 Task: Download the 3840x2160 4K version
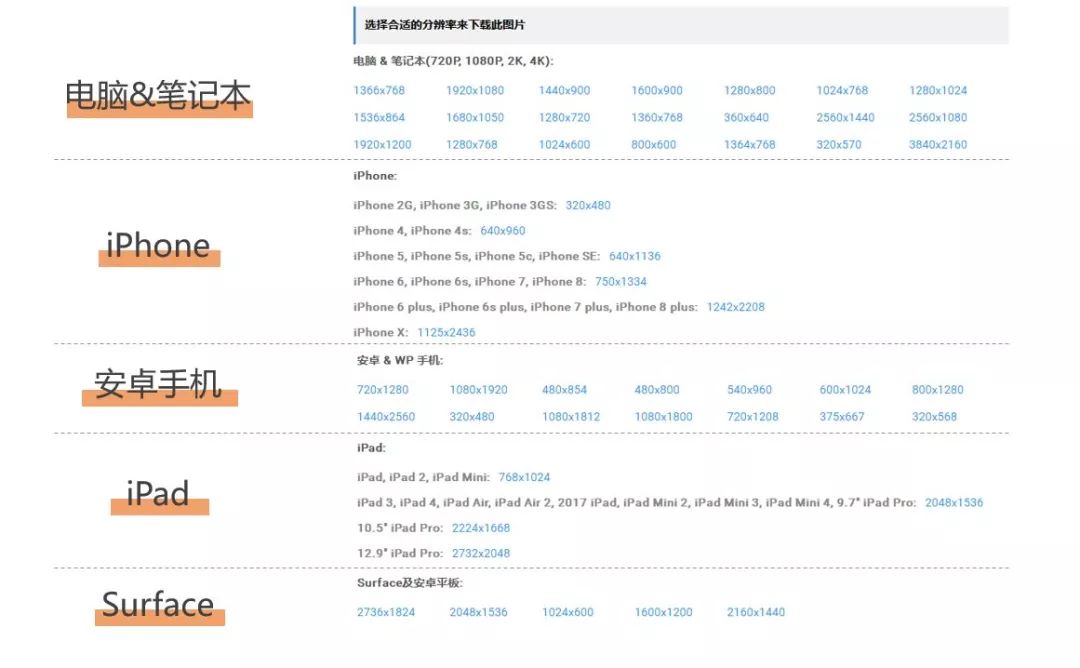click(937, 145)
